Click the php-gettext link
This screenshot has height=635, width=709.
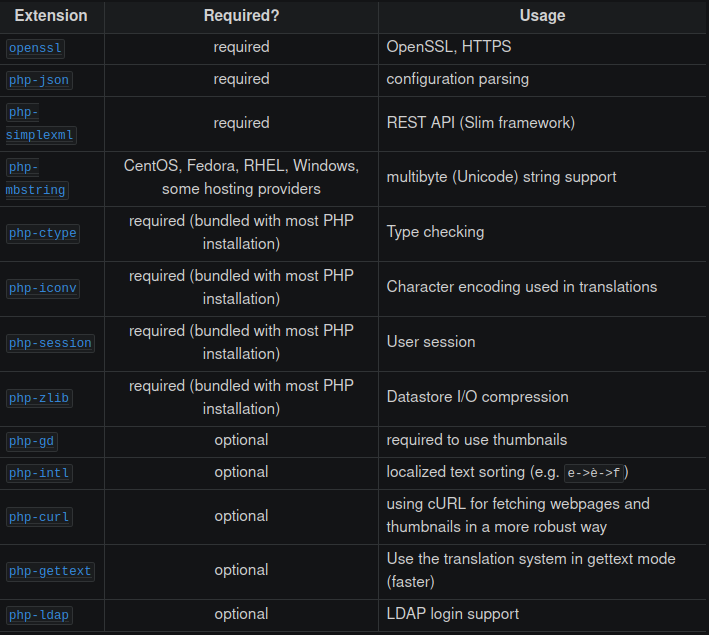pyautogui.click(x=50, y=571)
